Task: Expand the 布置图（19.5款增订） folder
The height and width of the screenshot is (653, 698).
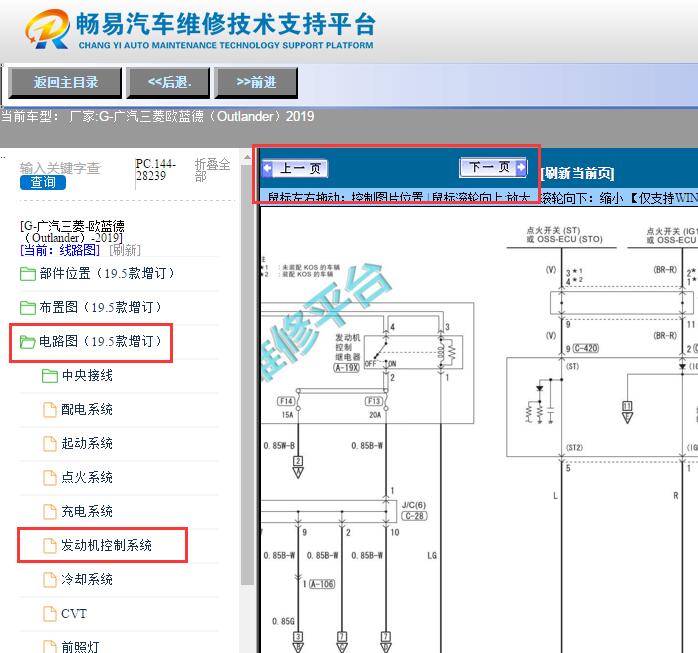Action: 101,307
